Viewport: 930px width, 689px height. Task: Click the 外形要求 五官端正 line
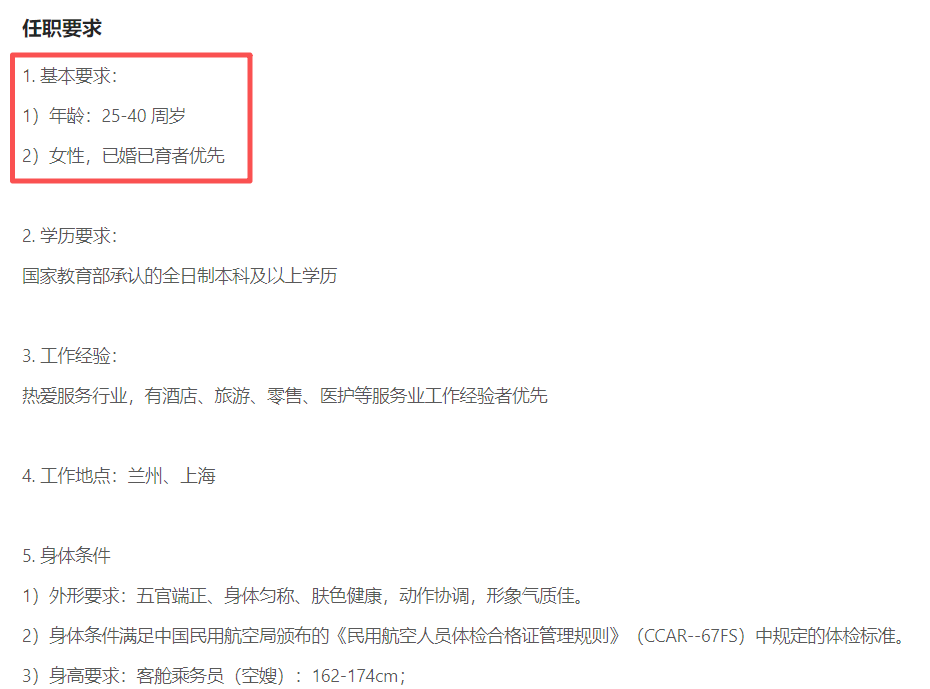[304, 595]
